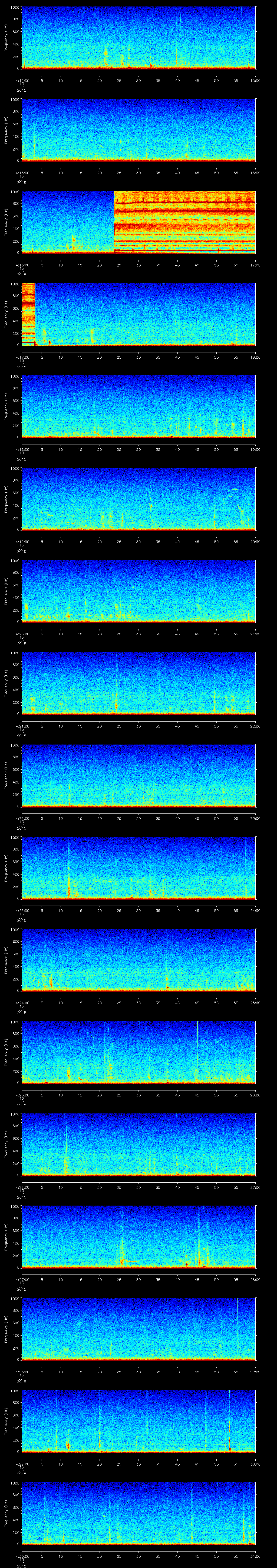The width and height of the screenshot is (277, 1568).
Task: Click the "17:00" end time label
Action: click(x=256, y=265)
